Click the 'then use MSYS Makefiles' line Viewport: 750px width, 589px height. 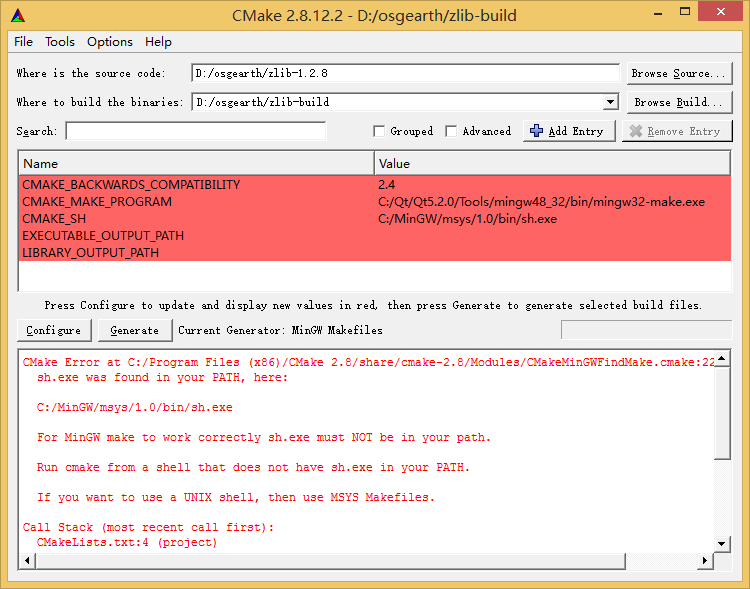click(x=236, y=497)
